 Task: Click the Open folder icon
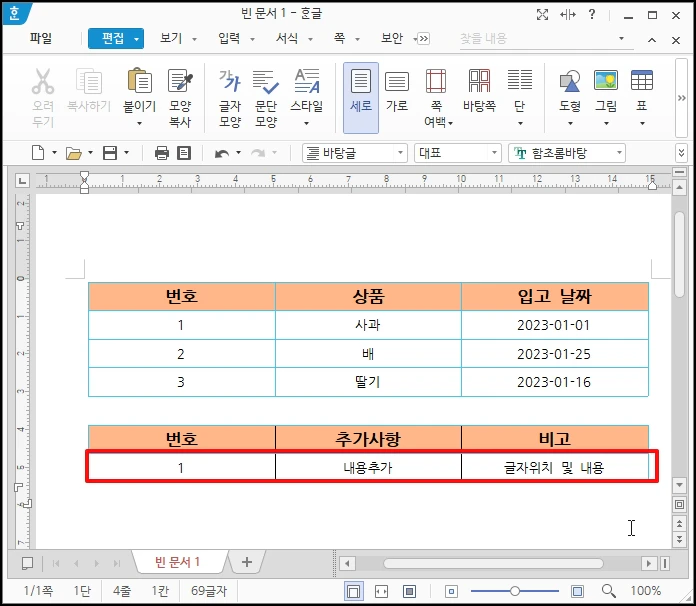tap(74, 154)
